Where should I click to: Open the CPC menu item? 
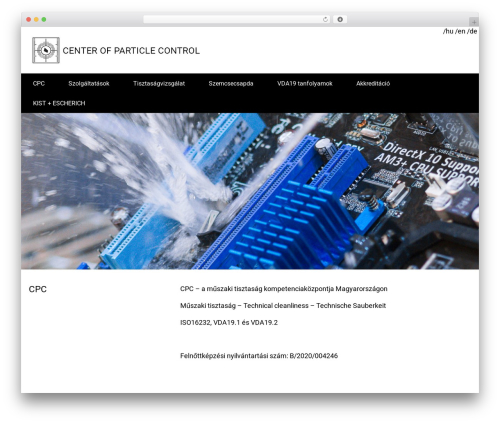39,84
